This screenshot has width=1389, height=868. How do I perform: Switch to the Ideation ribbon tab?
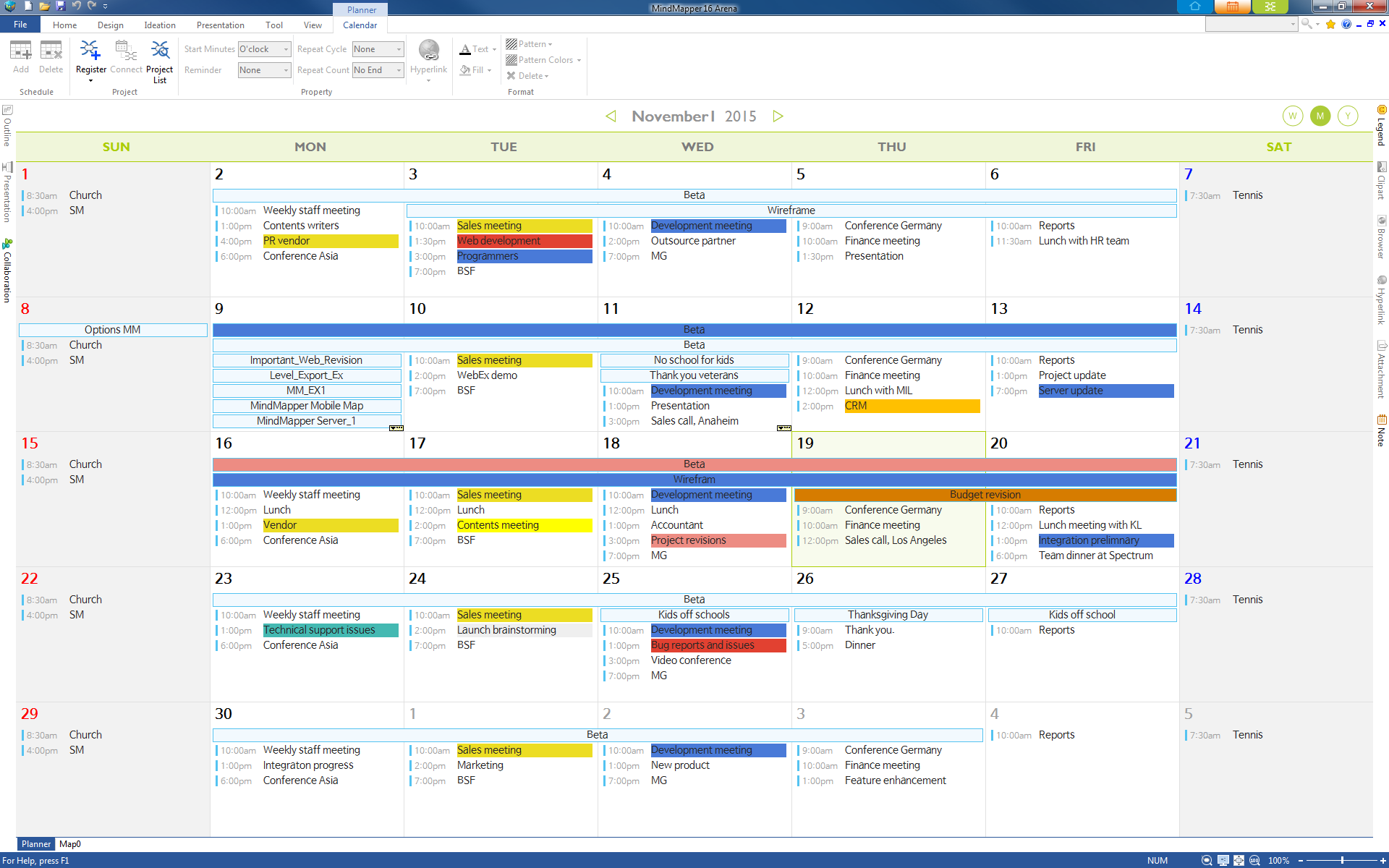(160, 25)
